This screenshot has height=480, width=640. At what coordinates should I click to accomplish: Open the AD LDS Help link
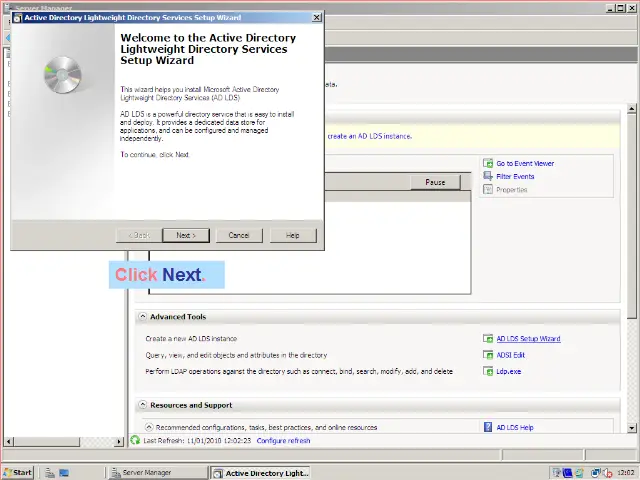[x=515, y=427]
